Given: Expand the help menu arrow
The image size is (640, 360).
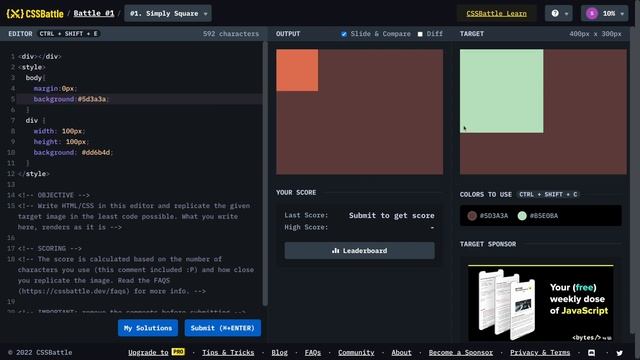Looking at the screenshot, I should pyautogui.click(x=566, y=14).
